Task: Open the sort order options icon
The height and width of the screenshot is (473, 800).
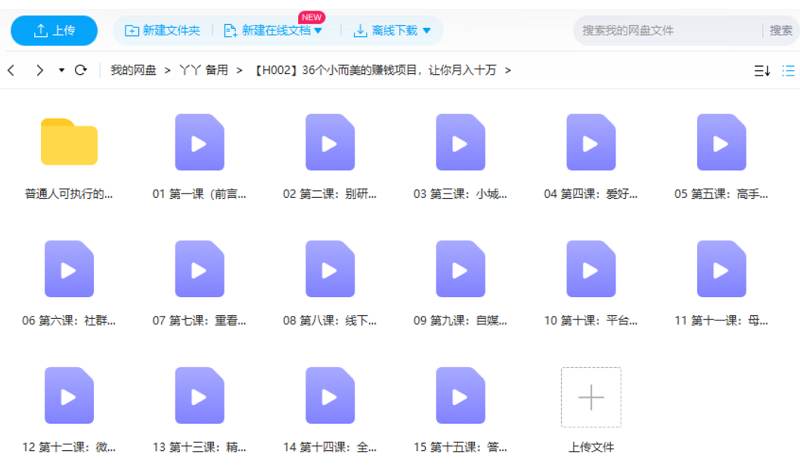Action: point(761,70)
